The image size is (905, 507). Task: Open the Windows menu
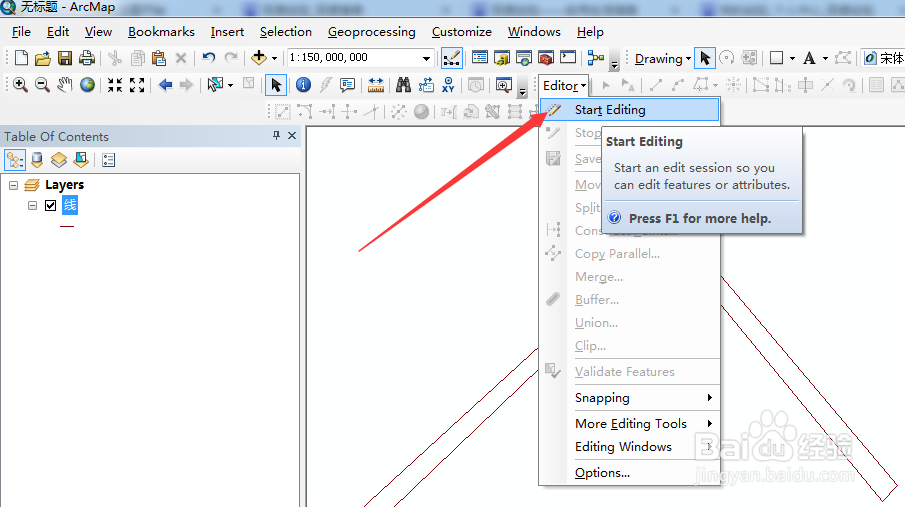pyautogui.click(x=534, y=32)
